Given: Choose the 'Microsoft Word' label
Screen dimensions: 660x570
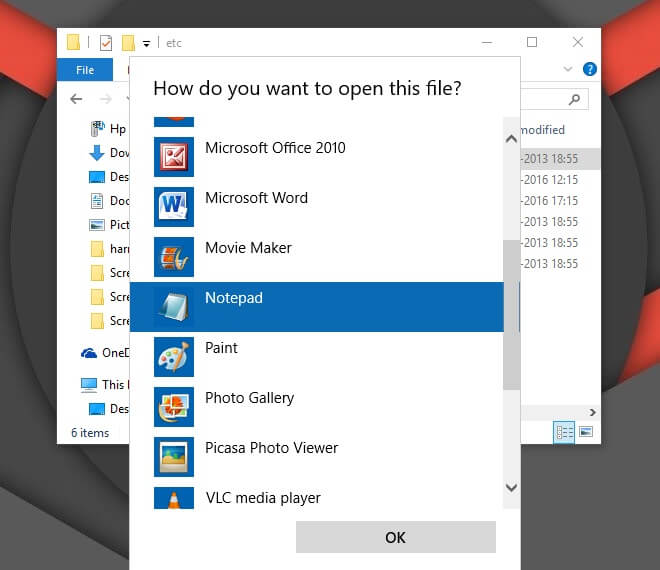Looking at the screenshot, I should pos(256,198).
